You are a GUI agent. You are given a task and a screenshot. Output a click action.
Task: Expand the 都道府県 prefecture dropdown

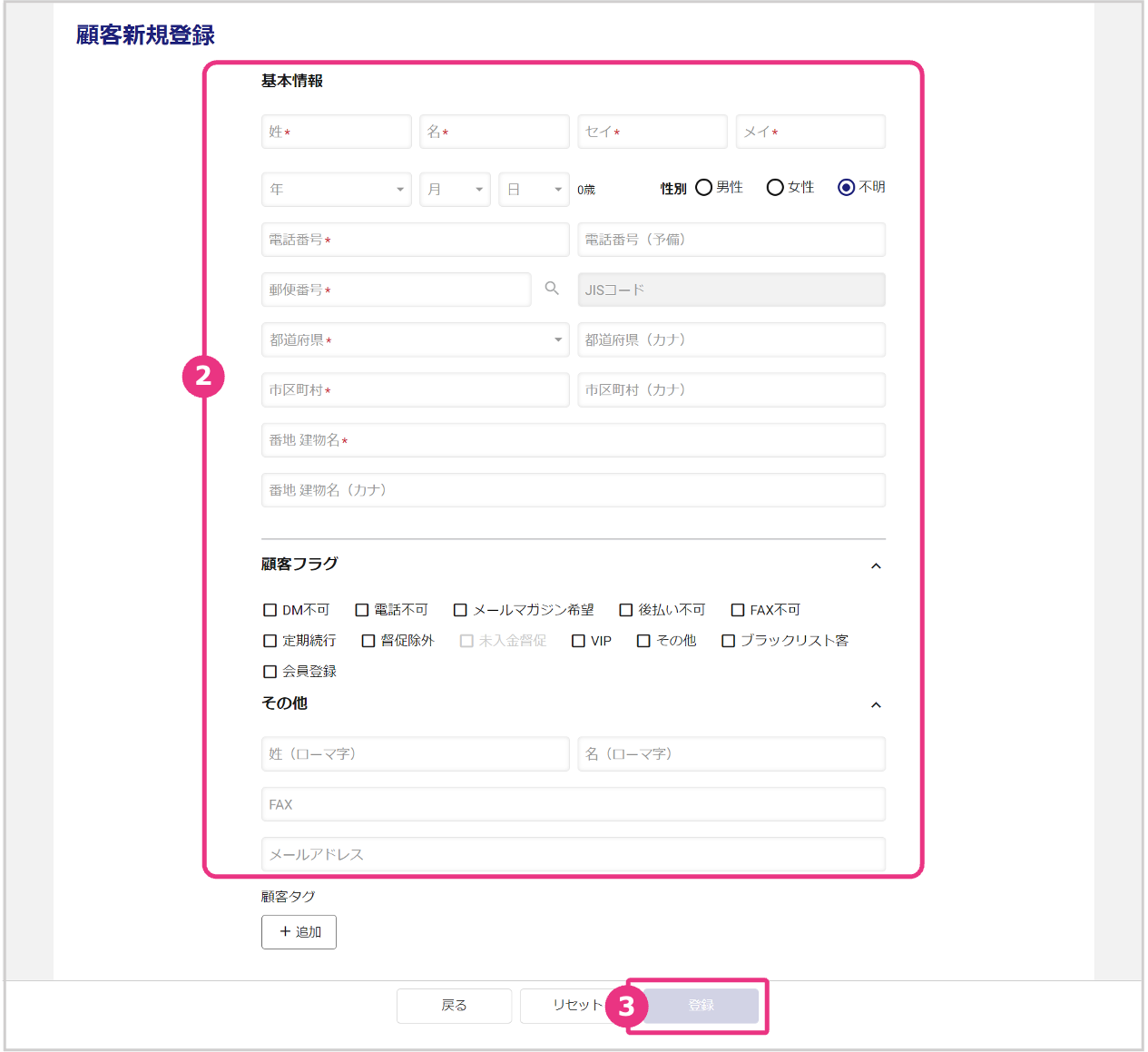pos(415,339)
